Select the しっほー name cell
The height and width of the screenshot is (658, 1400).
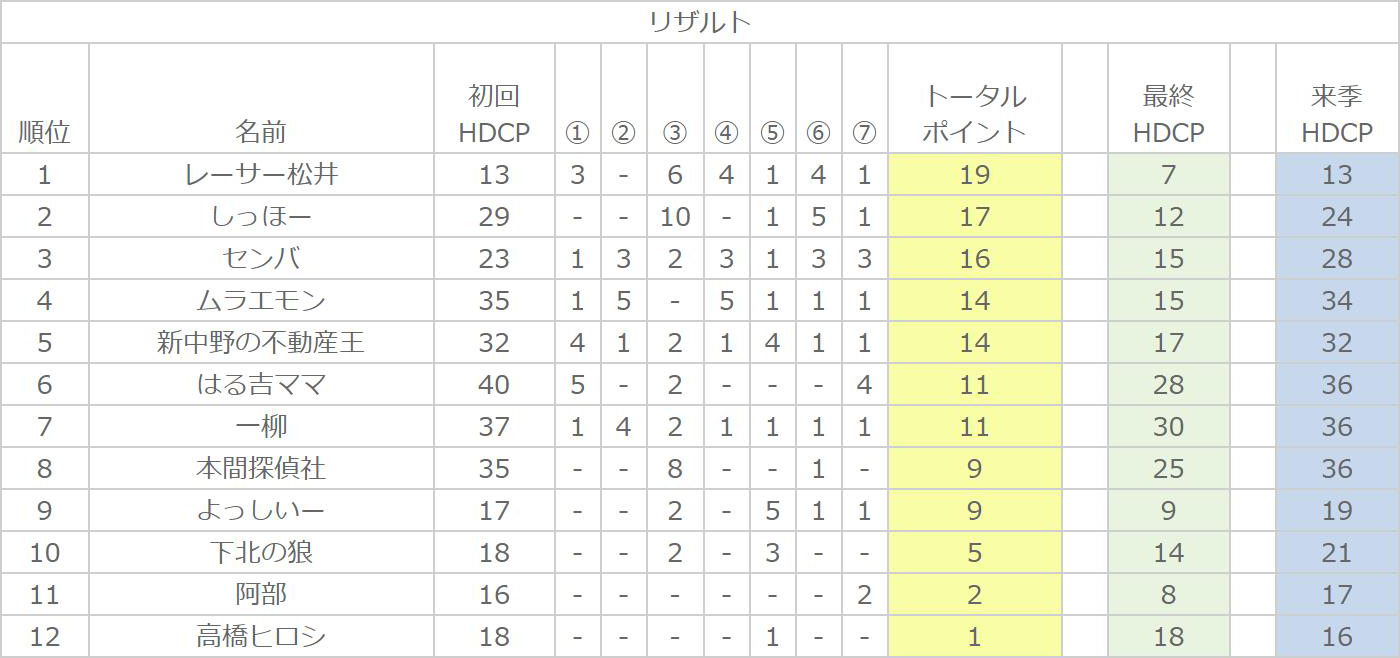pyautogui.click(x=261, y=217)
